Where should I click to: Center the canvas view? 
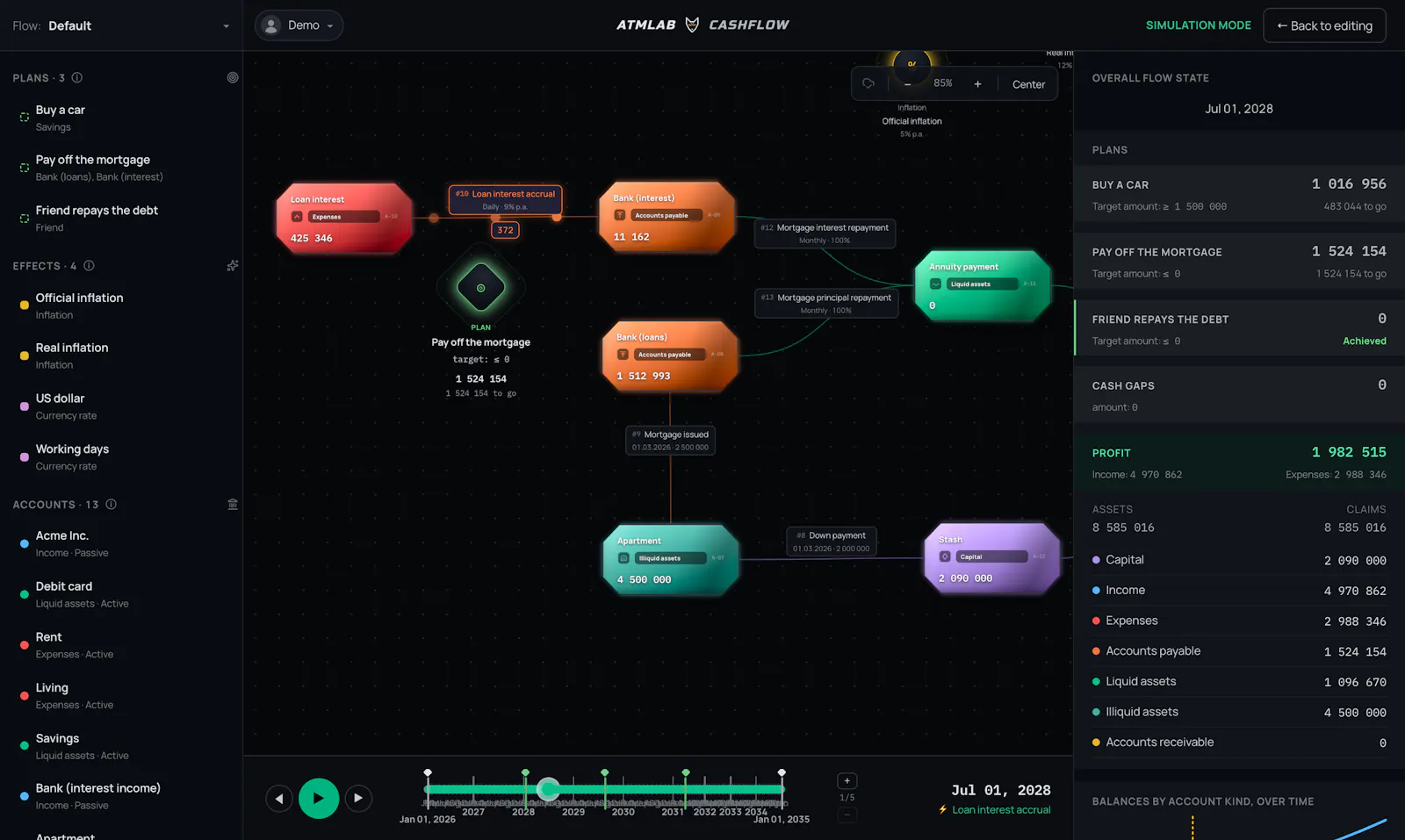point(1028,84)
